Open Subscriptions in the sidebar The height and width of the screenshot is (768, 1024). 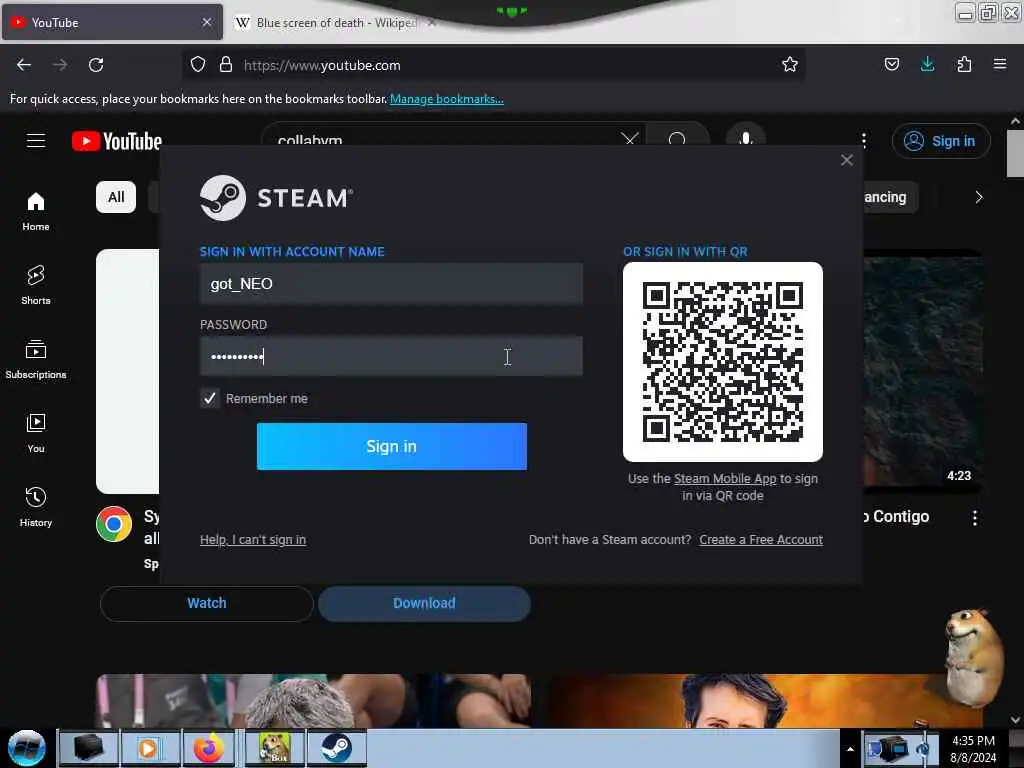(x=36, y=359)
